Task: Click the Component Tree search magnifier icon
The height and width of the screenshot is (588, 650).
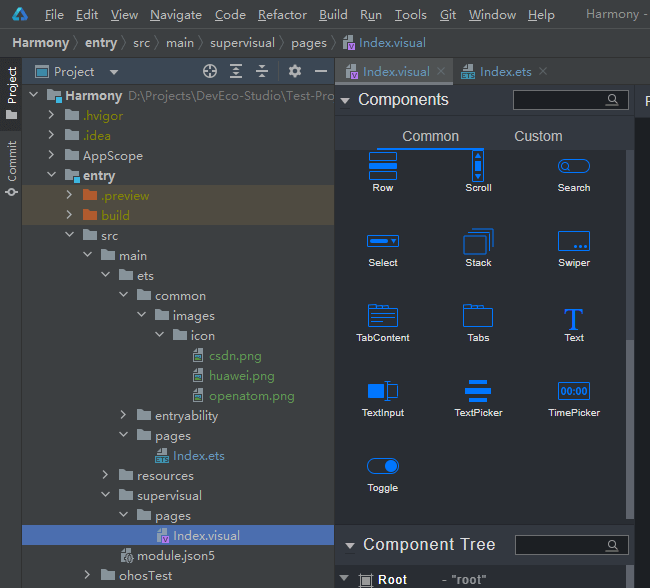Action: [613, 545]
